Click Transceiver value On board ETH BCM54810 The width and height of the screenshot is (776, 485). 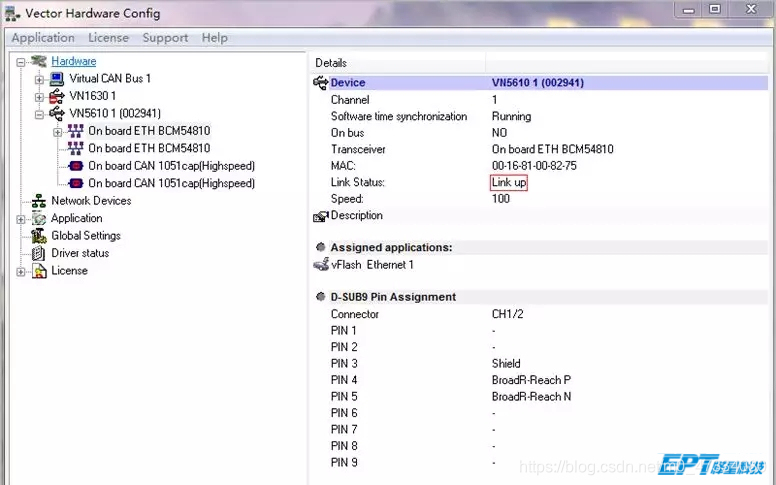point(553,149)
